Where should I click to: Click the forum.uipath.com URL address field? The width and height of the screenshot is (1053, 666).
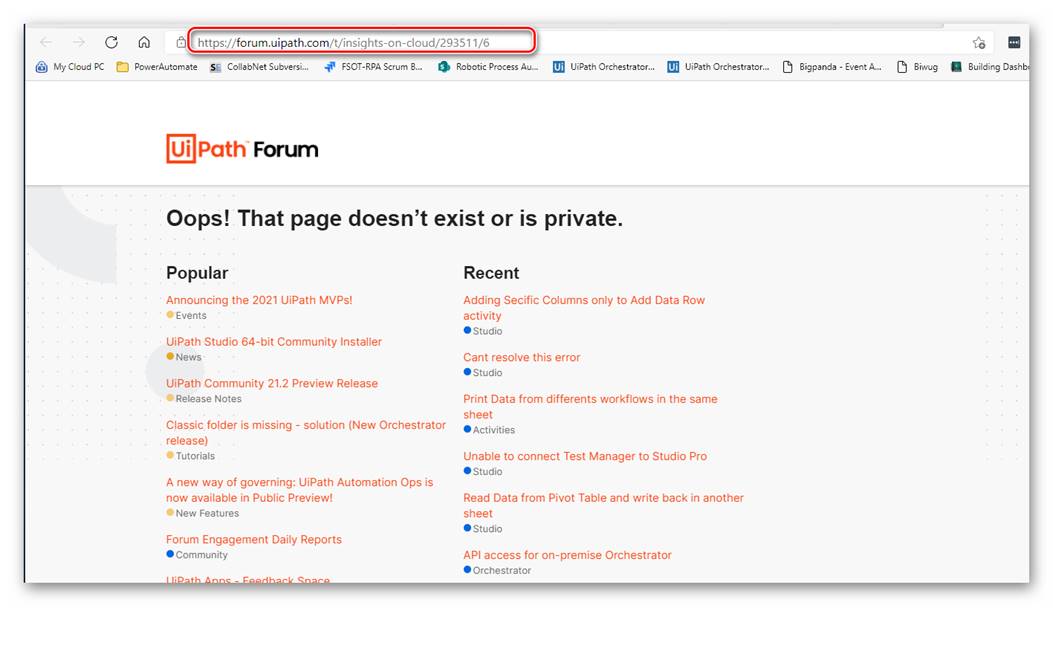pos(361,42)
